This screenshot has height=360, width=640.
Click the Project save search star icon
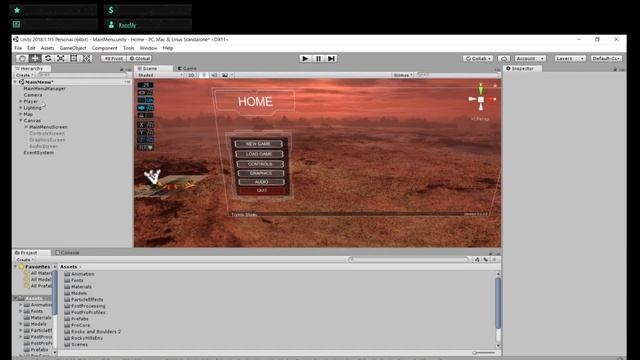pos(494,260)
